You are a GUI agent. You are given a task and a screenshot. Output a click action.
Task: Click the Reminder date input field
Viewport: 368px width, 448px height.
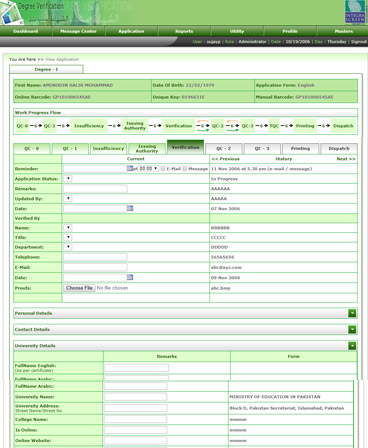coord(95,169)
